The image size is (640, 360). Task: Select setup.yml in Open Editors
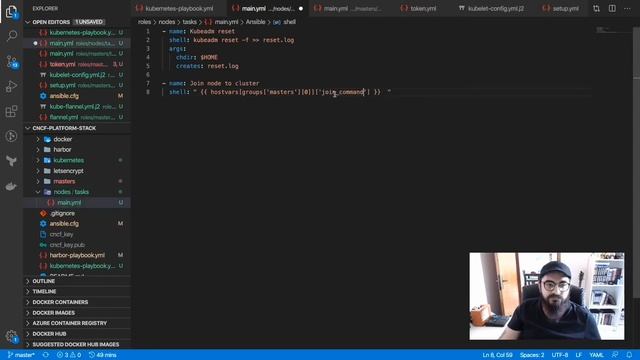[x=77, y=85]
